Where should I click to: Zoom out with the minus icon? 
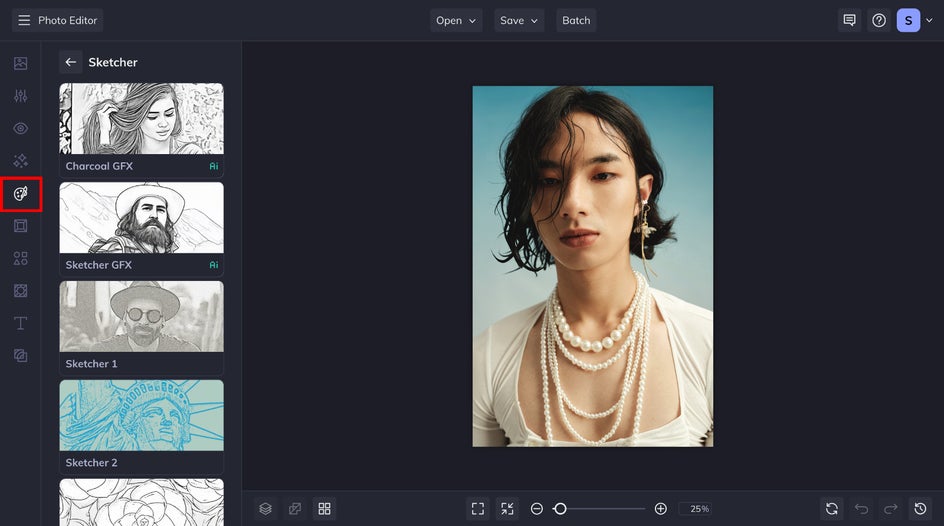tap(536, 509)
